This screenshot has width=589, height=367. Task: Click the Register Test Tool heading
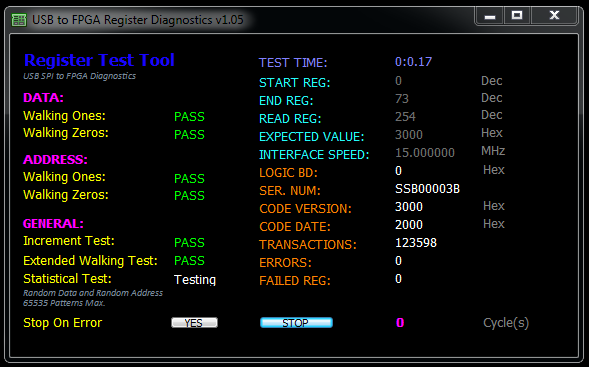[x=99, y=60]
